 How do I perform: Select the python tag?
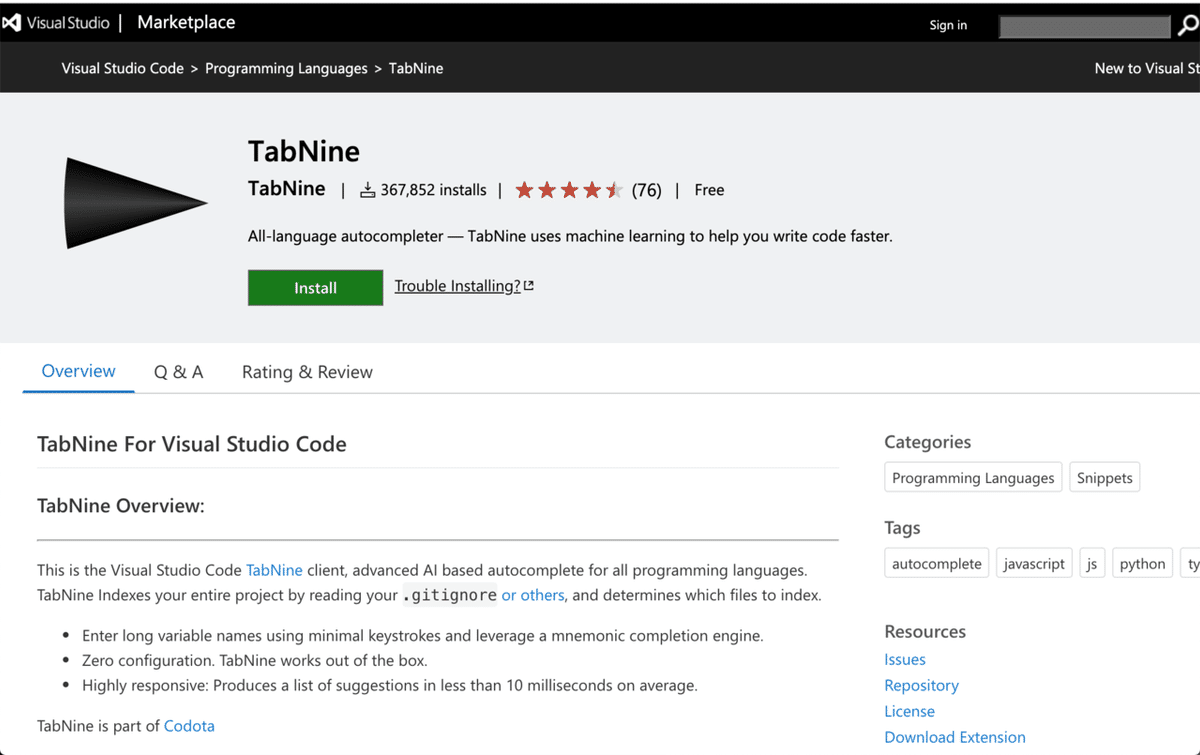point(1142,563)
